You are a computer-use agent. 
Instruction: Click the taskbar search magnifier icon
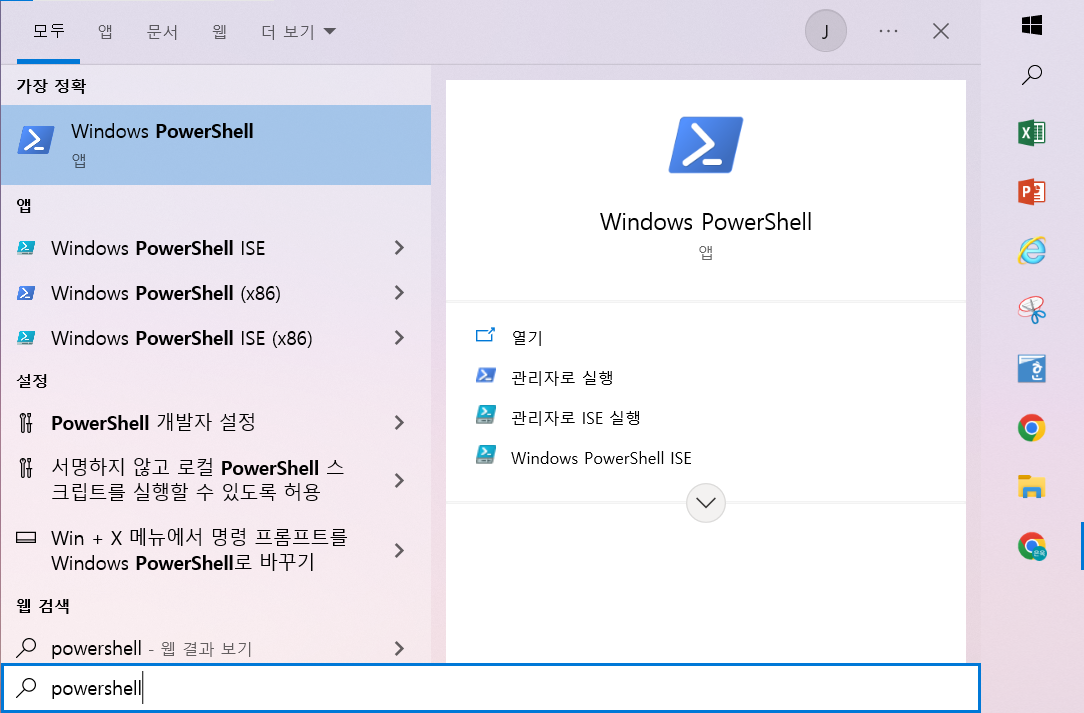[x=1031, y=75]
